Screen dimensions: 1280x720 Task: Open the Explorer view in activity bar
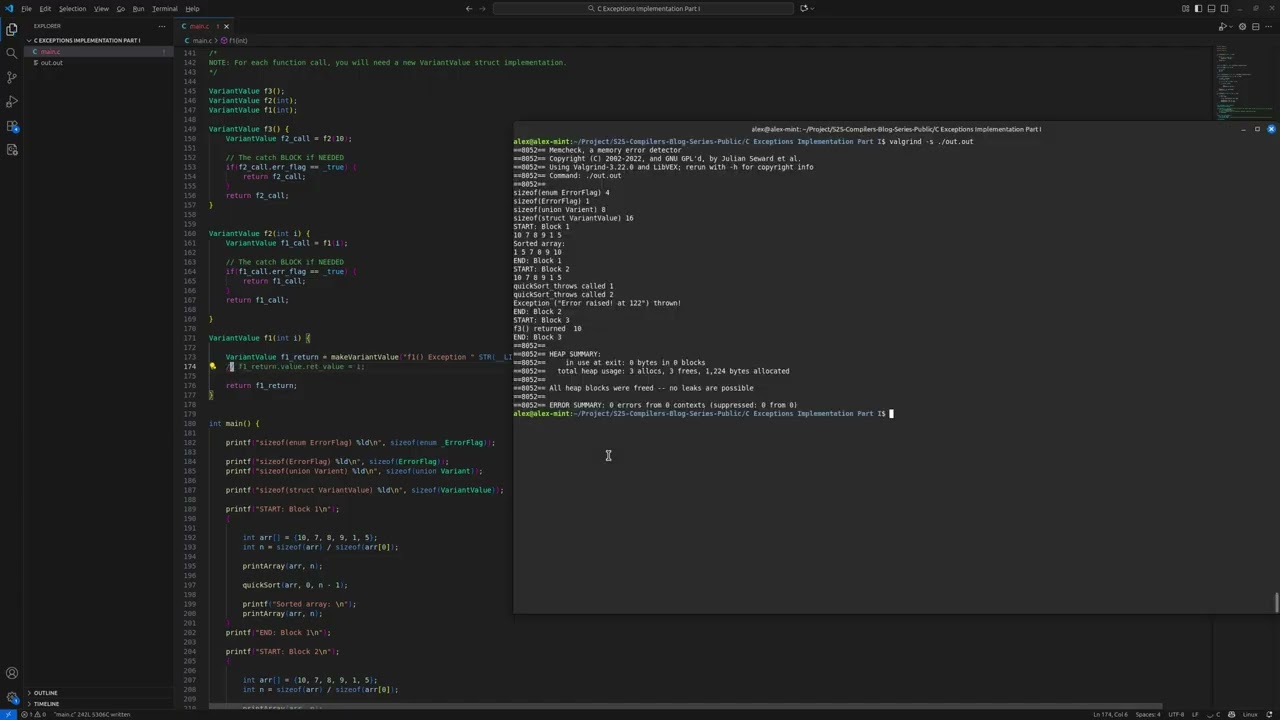pos(12,29)
